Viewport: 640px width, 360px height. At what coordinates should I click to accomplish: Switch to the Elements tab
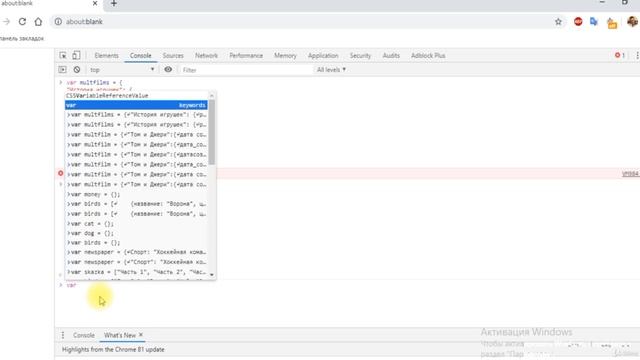coord(106,56)
